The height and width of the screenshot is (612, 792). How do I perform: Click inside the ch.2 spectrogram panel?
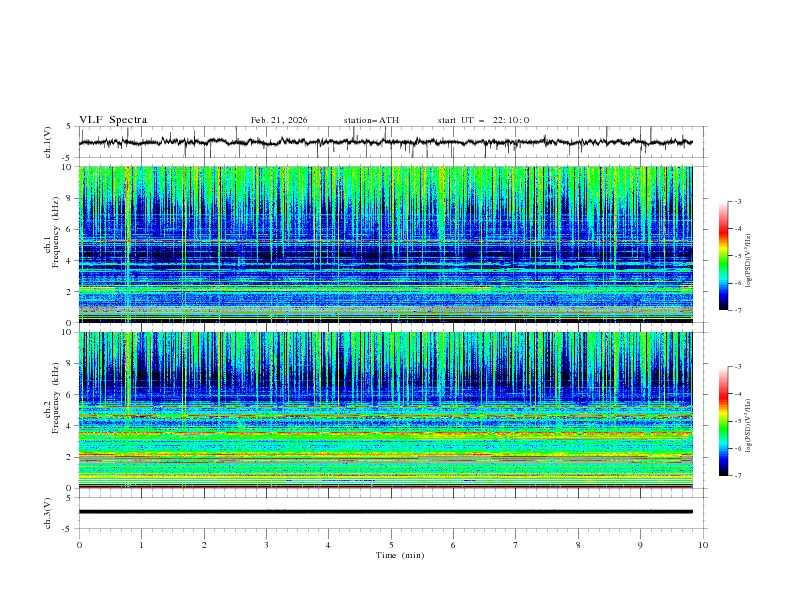(385, 410)
